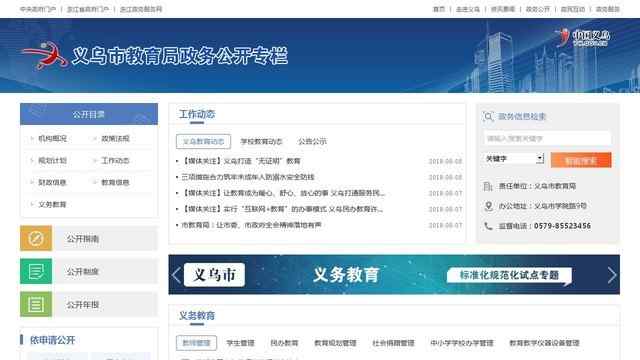Select the 民办教育 tab
Viewport: 640px width, 360px height.
pyautogui.click(x=284, y=343)
